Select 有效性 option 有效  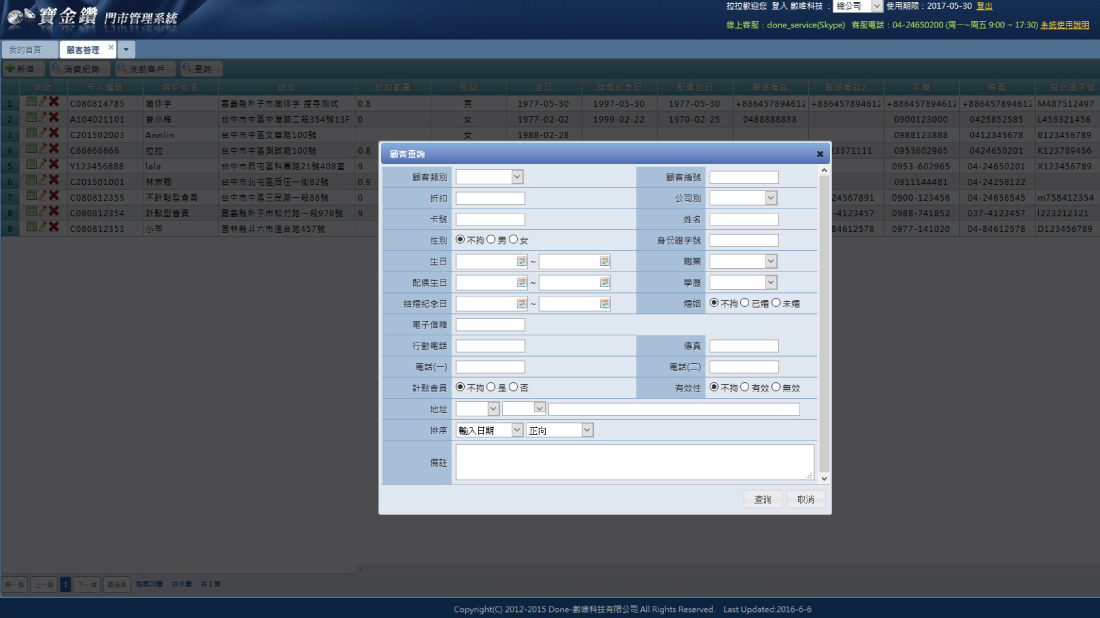coord(745,387)
